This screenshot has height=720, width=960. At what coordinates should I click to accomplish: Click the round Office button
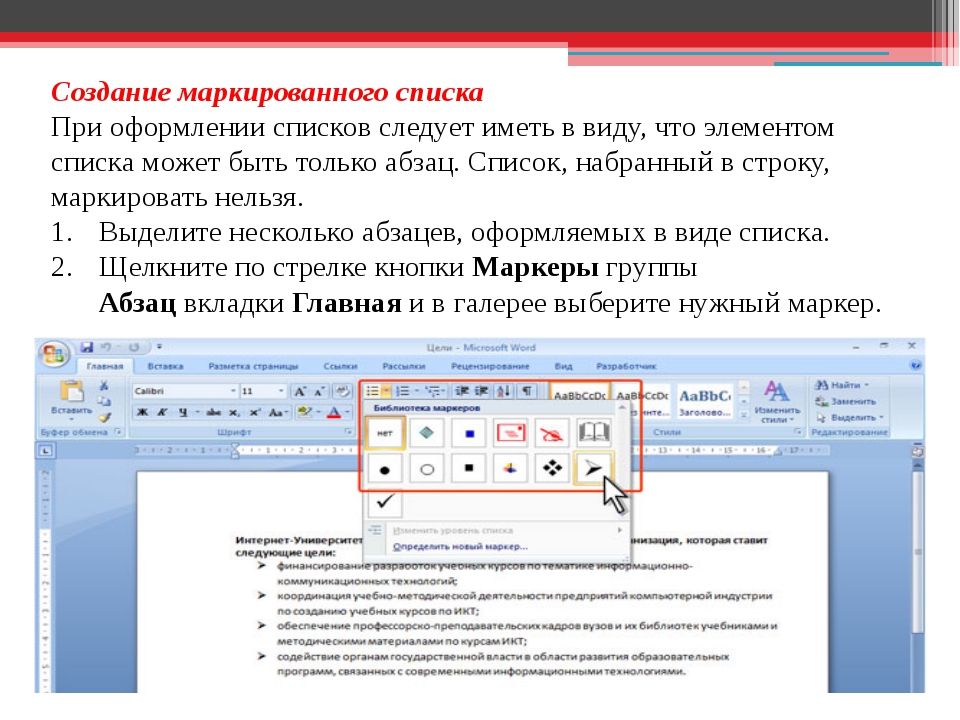tap(54, 354)
